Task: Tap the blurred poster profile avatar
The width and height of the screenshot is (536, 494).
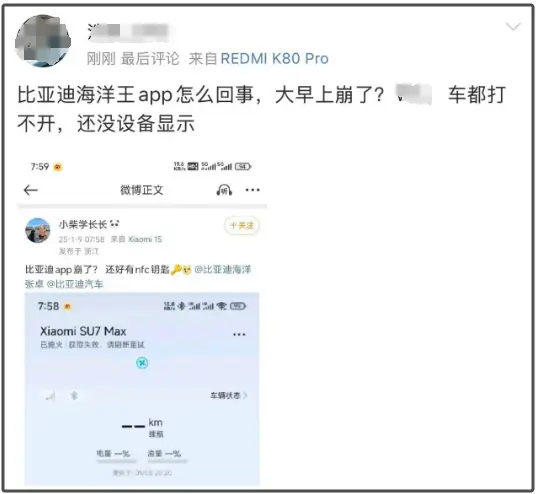Action: point(43,41)
